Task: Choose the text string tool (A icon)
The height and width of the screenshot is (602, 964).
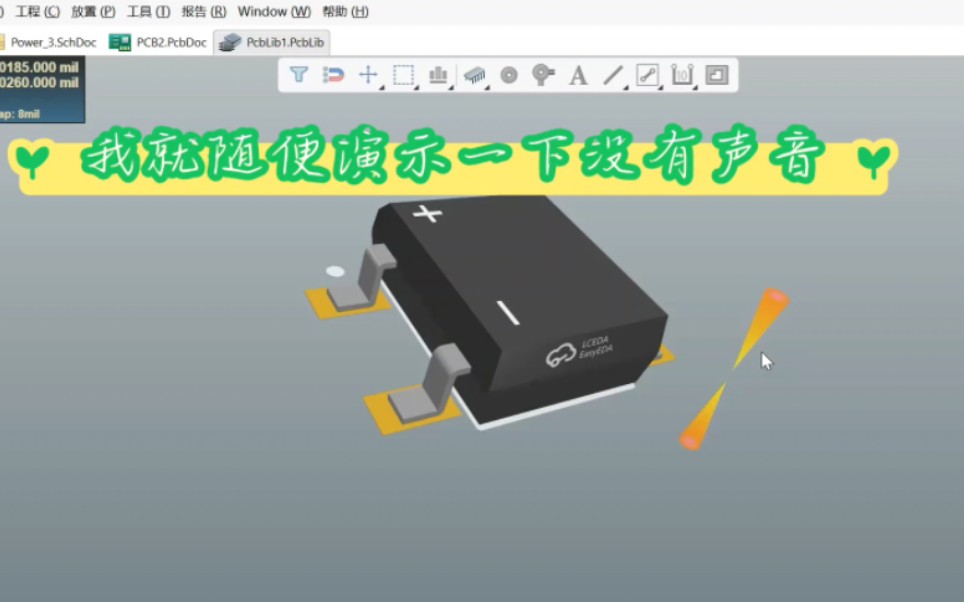Action: coord(577,73)
